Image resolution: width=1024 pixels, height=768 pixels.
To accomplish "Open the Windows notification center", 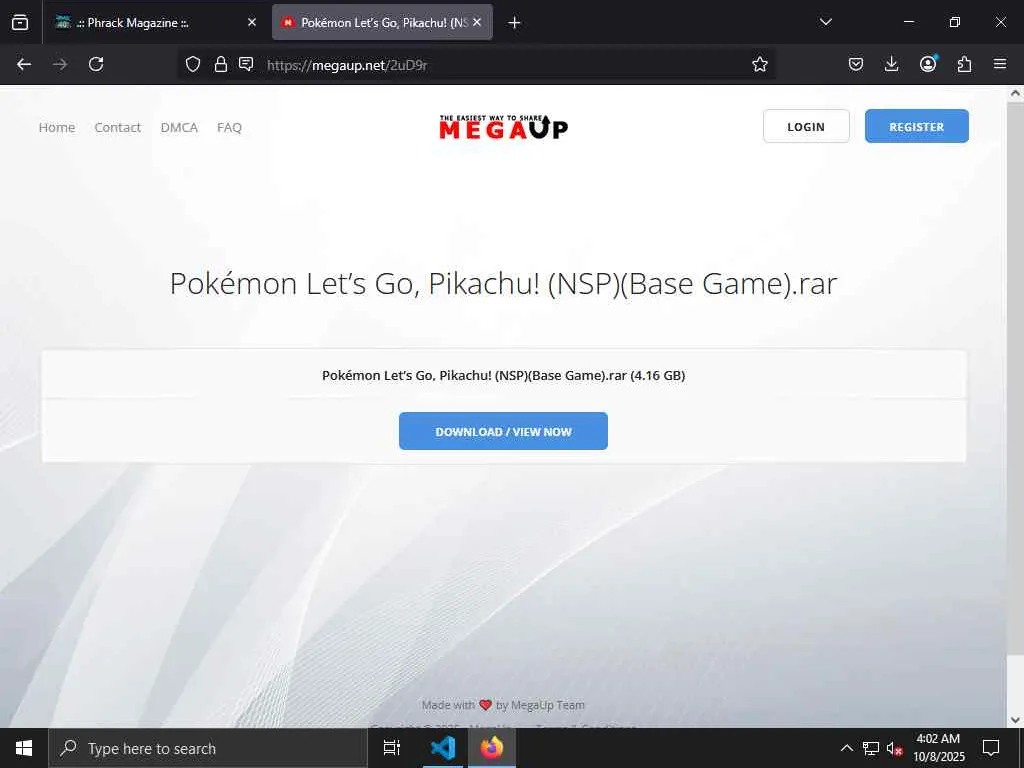I will 991,748.
